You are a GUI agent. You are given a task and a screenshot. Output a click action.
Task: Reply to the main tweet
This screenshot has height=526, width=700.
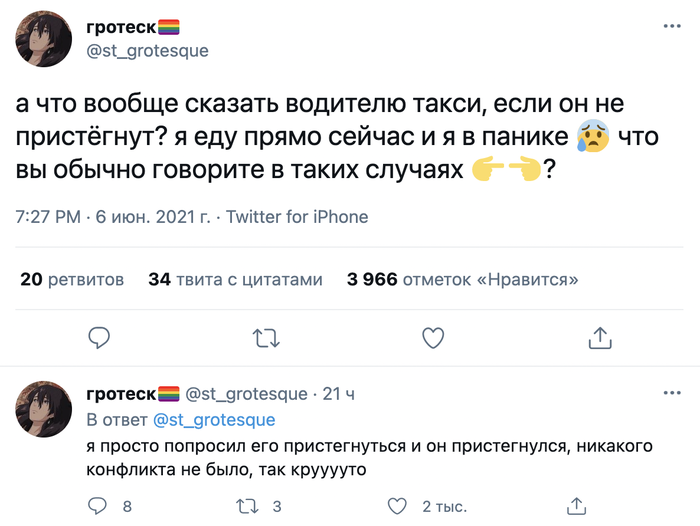click(98, 338)
